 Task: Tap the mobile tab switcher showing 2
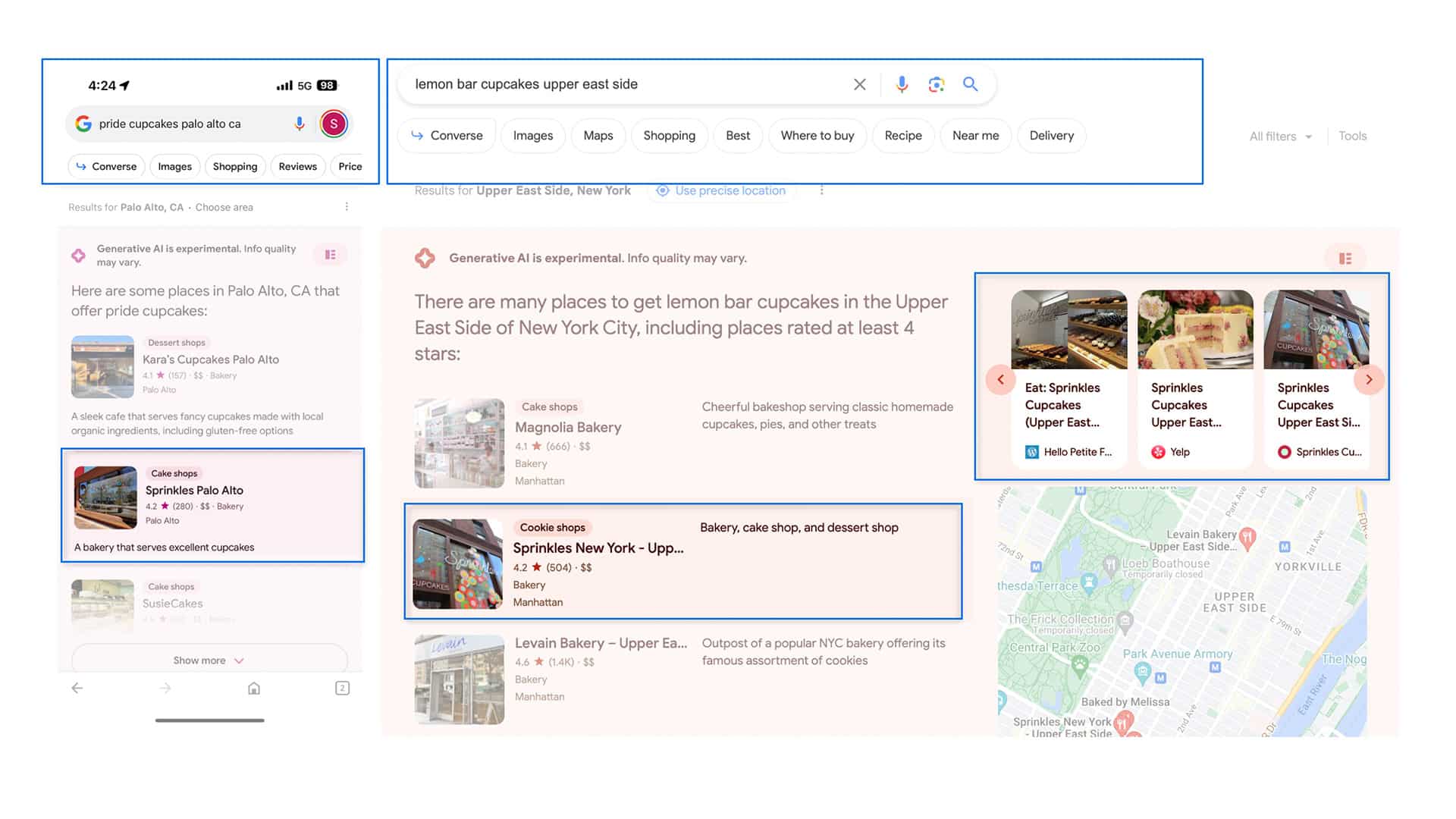pos(342,688)
